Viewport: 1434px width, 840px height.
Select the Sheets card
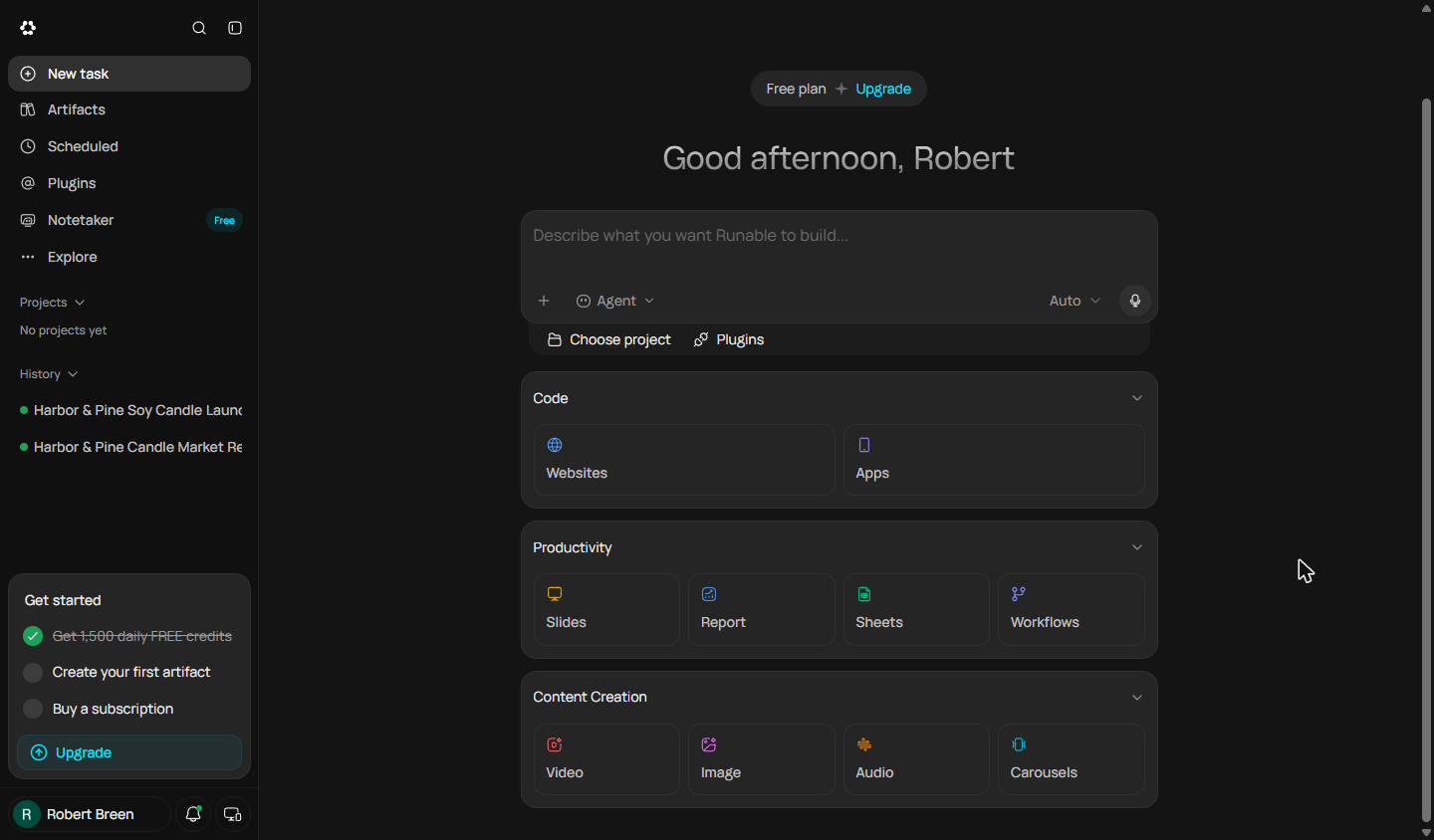[916, 609]
